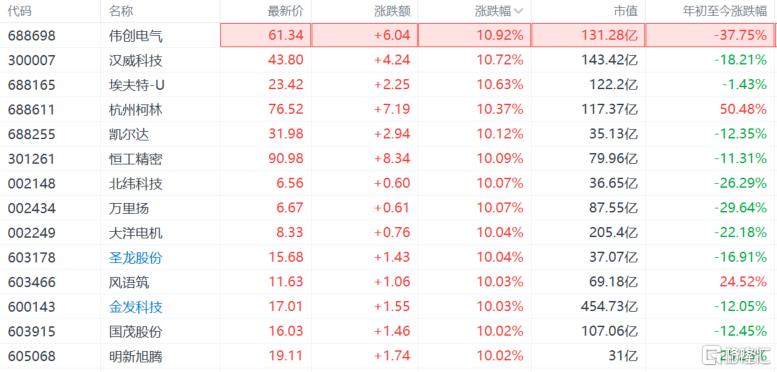Click 凯尔达 stock name
The image size is (777, 372).
point(129,134)
